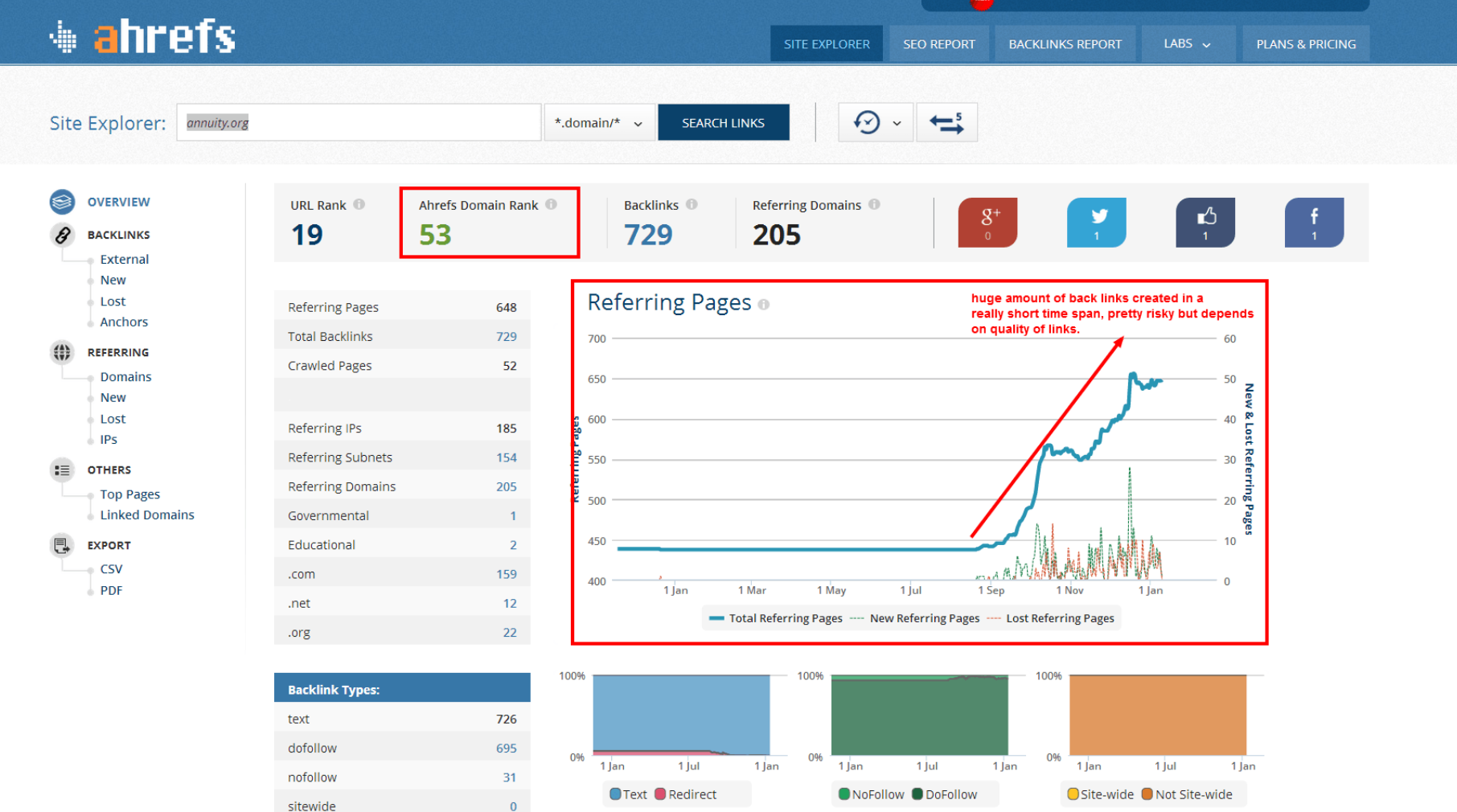Click the Search Links button
This screenshot has height=812, width=1457.
click(x=723, y=122)
